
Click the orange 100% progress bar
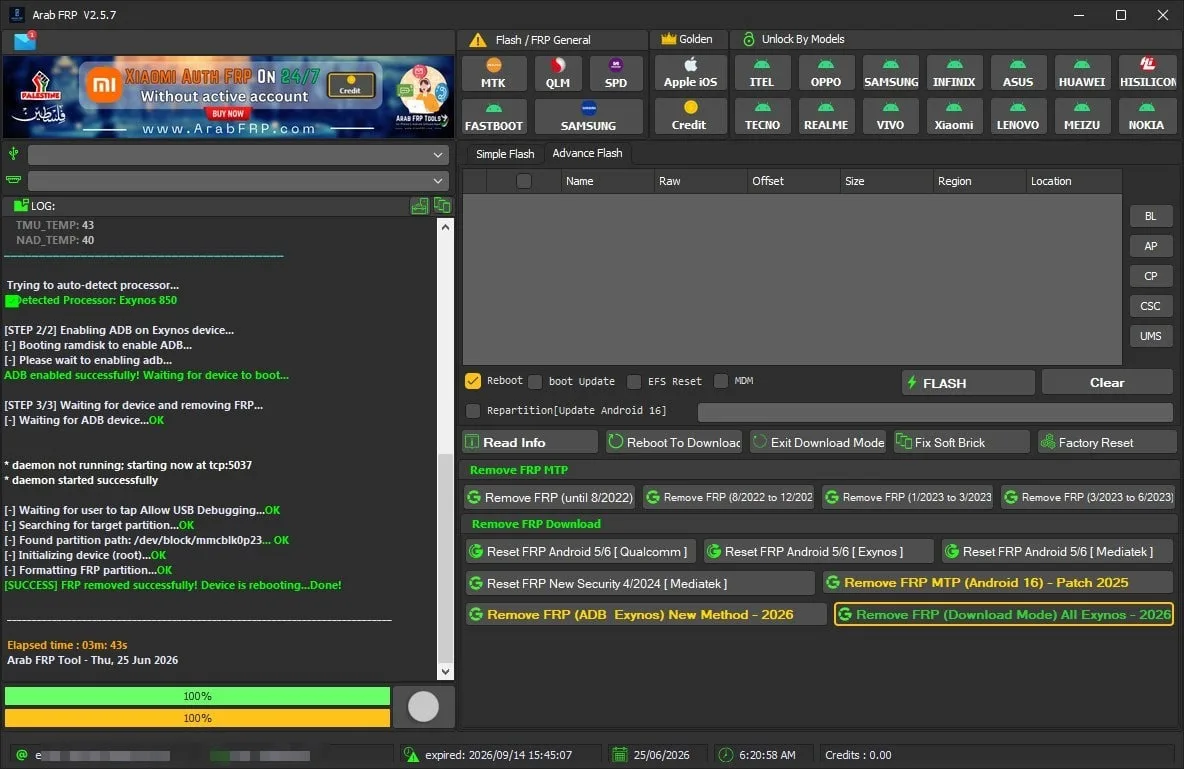click(x=197, y=718)
